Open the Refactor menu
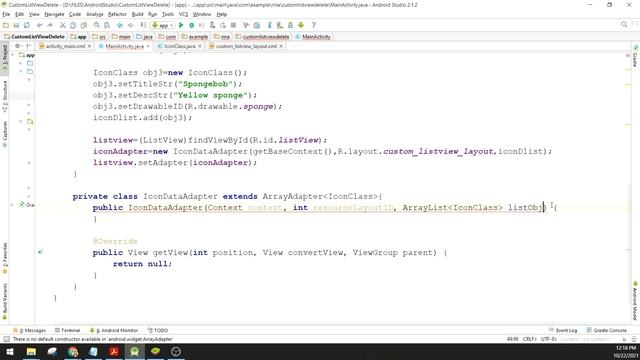This screenshot has width=640, height=360. pyautogui.click(x=117, y=14)
